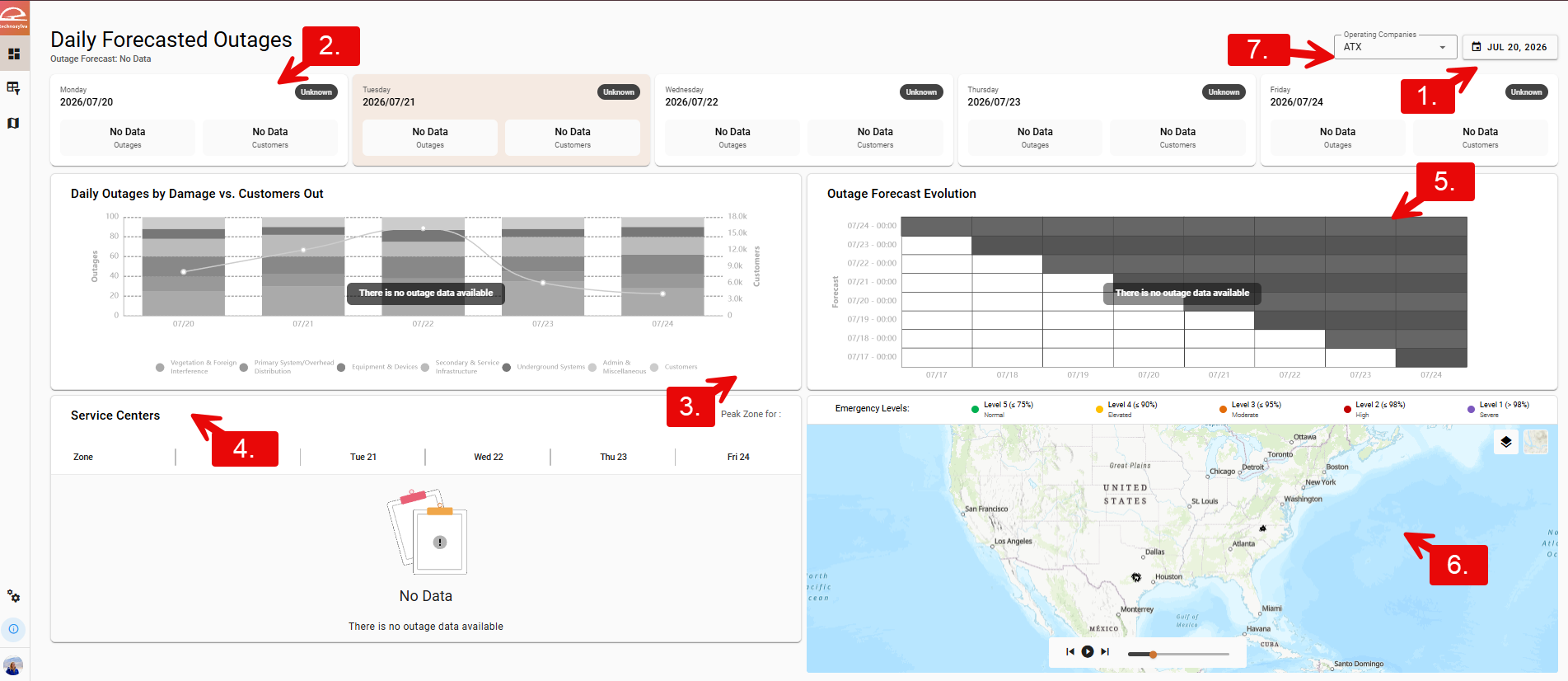
Task: Open the map view sidebar icon
Action: point(14,123)
